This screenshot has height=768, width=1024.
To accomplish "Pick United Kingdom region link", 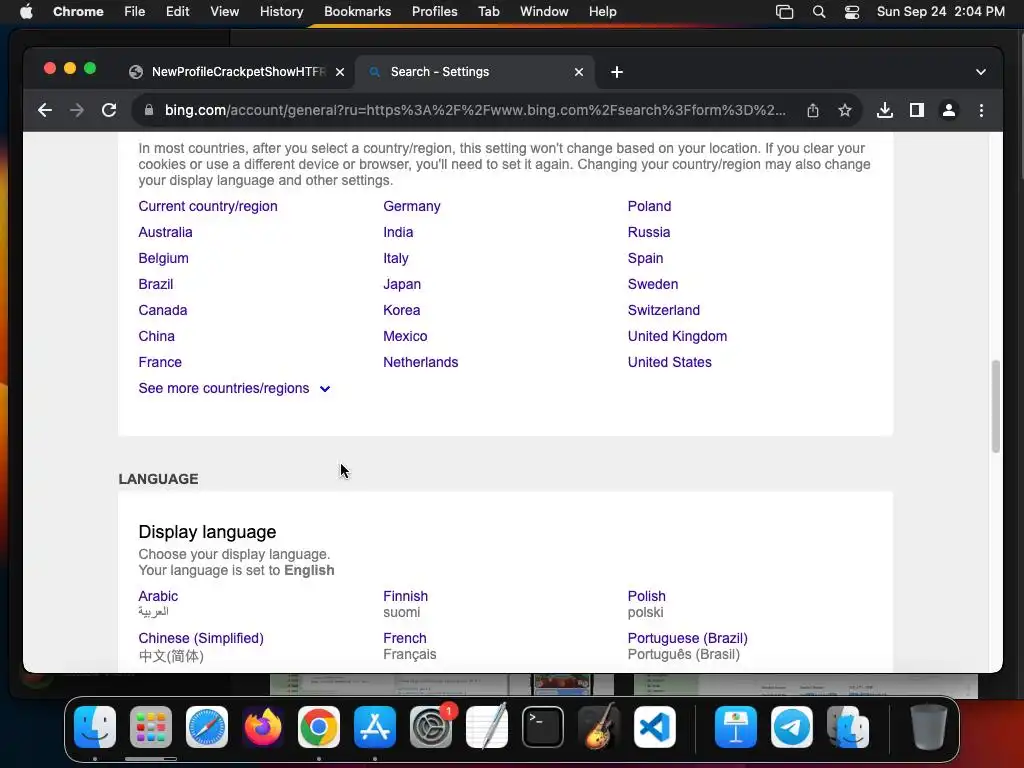I will tap(677, 336).
